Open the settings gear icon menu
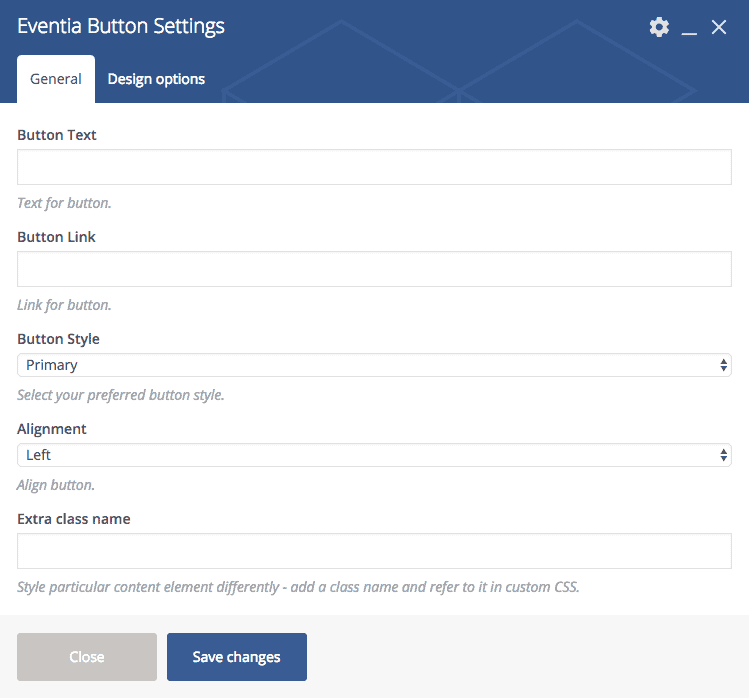This screenshot has width=749, height=698. click(659, 27)
